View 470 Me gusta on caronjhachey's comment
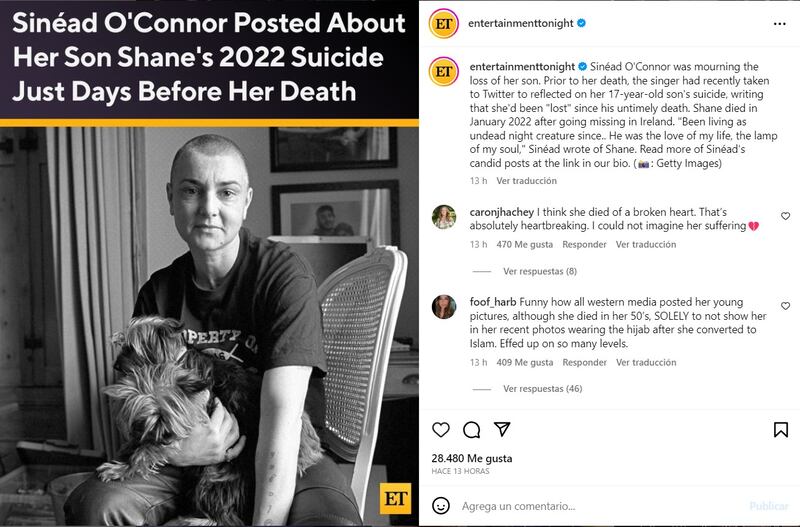 524,244
